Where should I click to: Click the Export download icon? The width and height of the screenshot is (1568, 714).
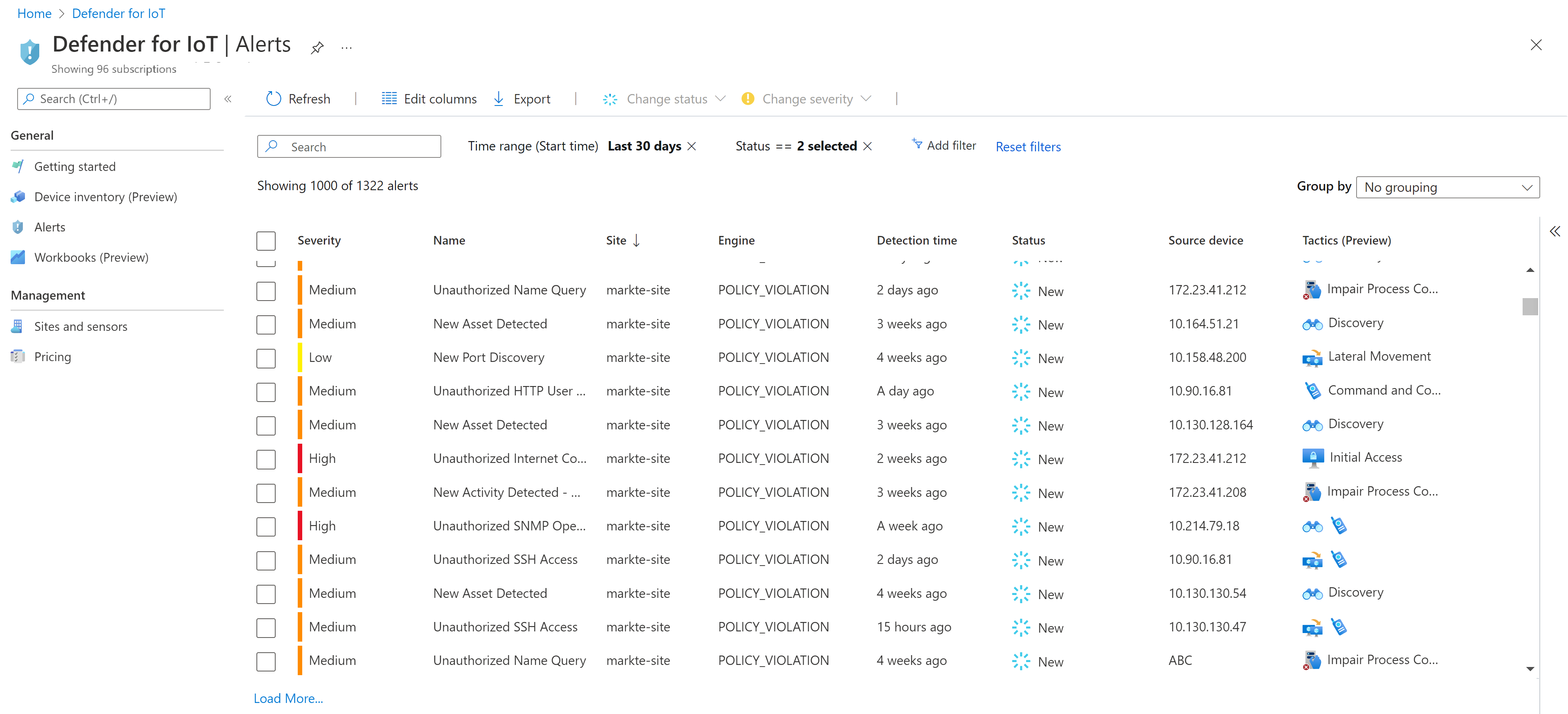click(499, 99)
